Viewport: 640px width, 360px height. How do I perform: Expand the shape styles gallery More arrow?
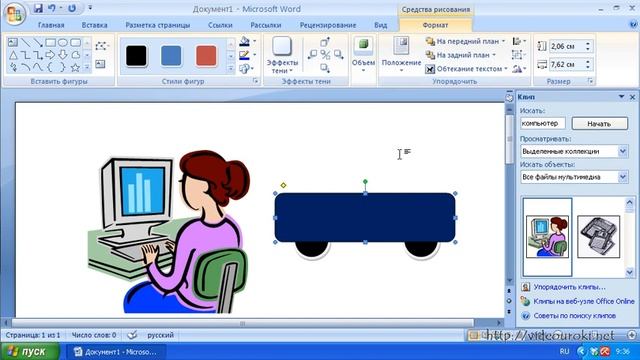pyautogui.click(x=231, y=69)
